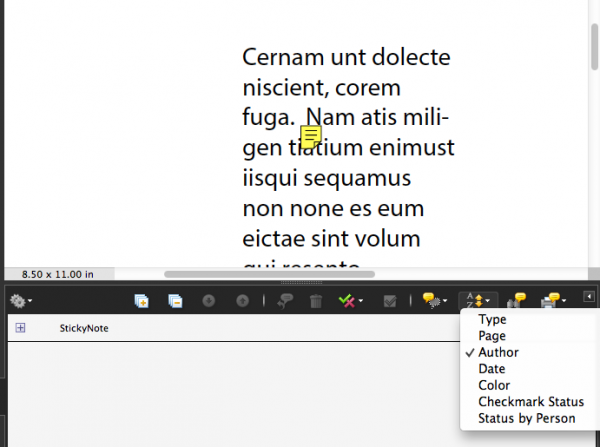Viewport: 600px width, 447px height.
Task: Expand the StickyNote tree entry
Action: [x=20, y=328]
